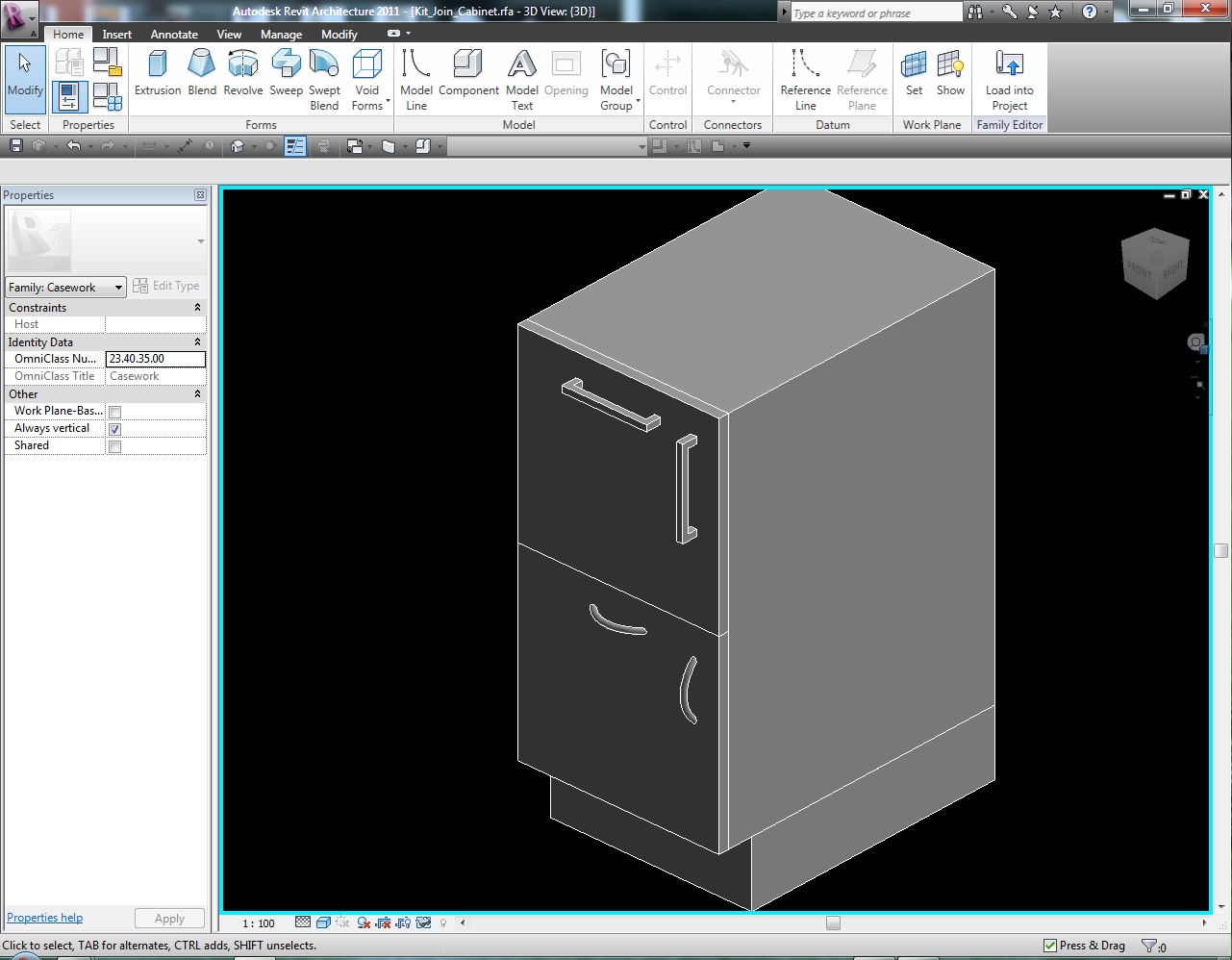
Task: Save the family with the Save icon
Action: click(16, 146)
